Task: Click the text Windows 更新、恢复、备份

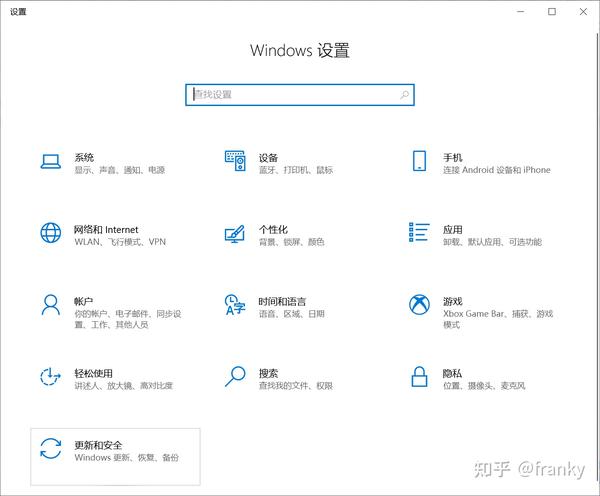Action: [x=127, y=458]
